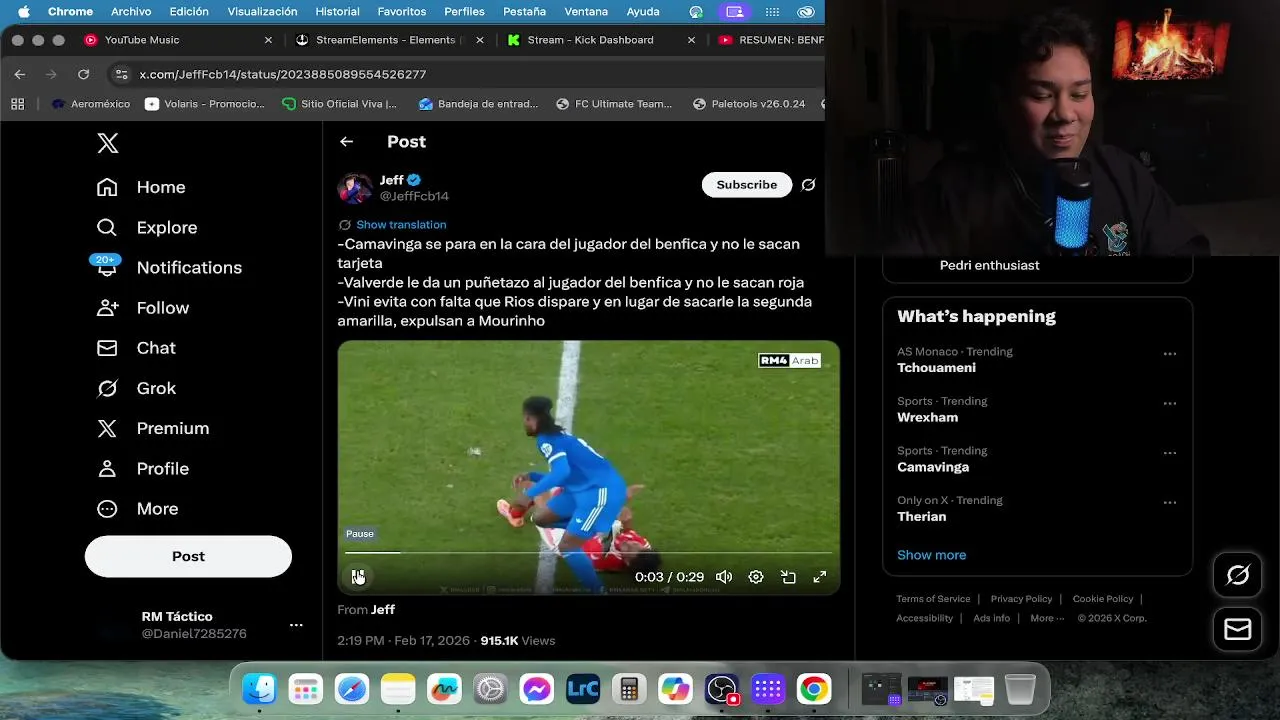Open floating messages envelope button
Viewport: 1280px width, 720px height.
point(1238,629)
